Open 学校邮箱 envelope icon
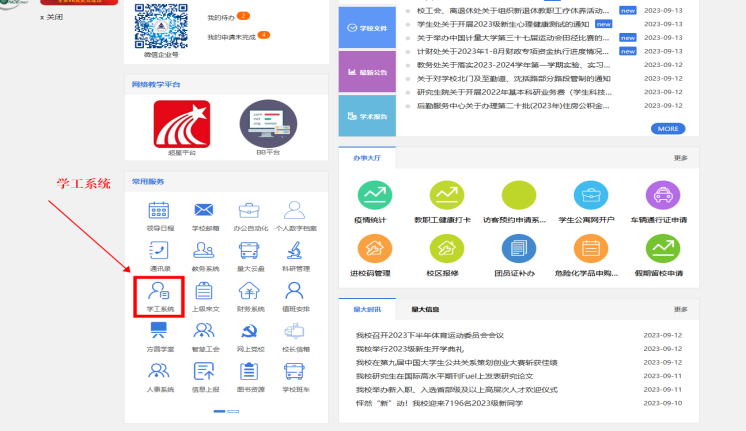This screenshot has width=746, height=431. click(x=204, y=211)
